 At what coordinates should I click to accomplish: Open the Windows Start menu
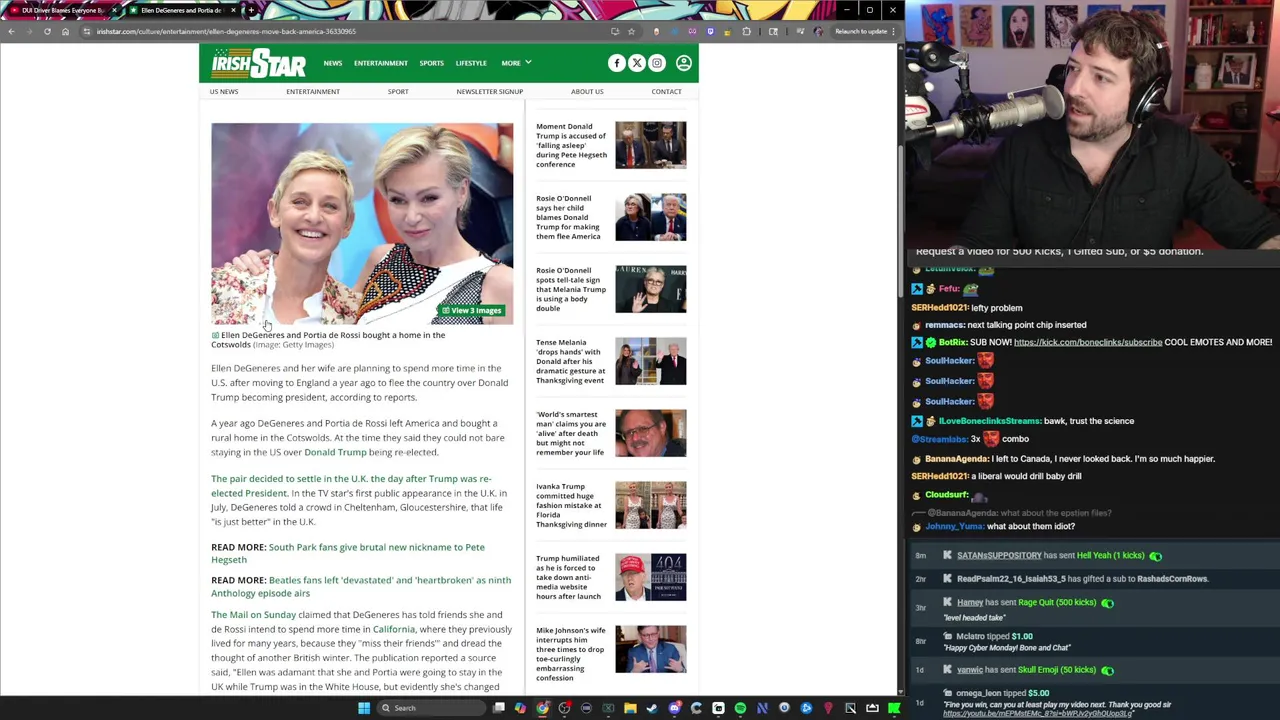point(364,708)
